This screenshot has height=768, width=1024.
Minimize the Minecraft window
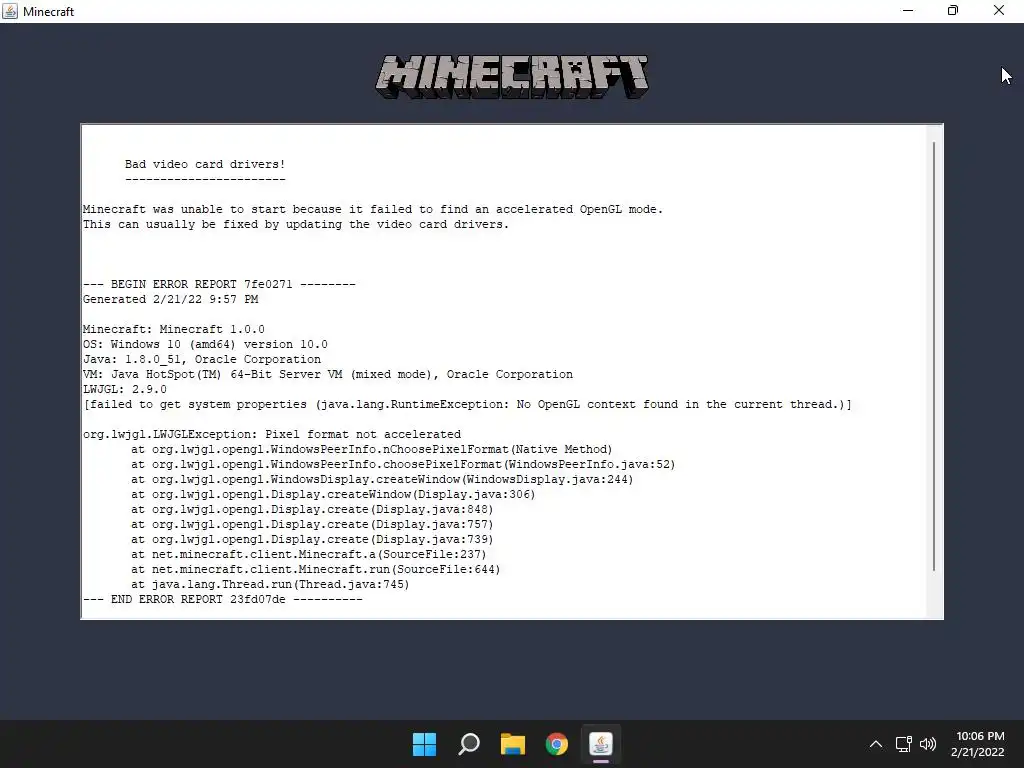(x=908, y=10)
